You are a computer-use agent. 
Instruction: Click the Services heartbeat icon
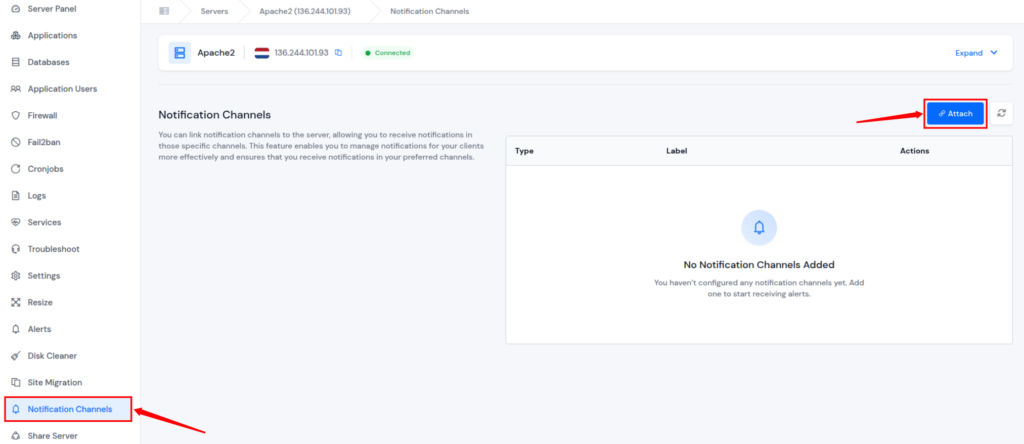[16, 222]
